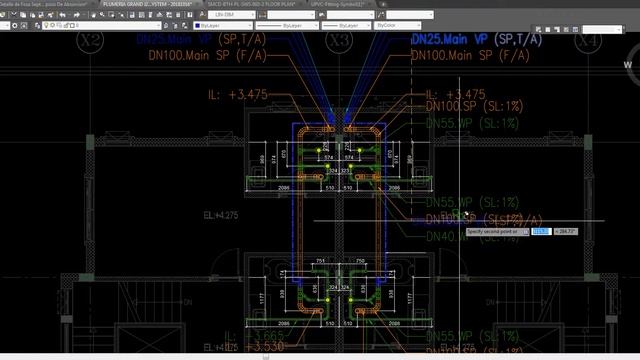Open a new drawing tab with plus
Screen dimensions: 640x360
point(383,4)
